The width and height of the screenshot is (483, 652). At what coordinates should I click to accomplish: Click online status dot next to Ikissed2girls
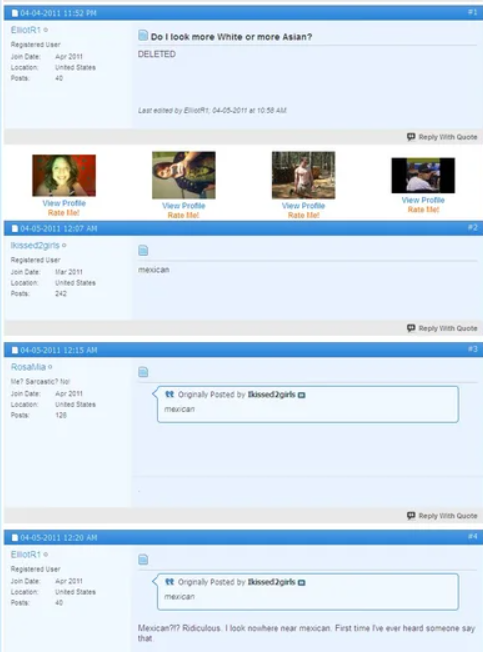click(x=64, y=245)
